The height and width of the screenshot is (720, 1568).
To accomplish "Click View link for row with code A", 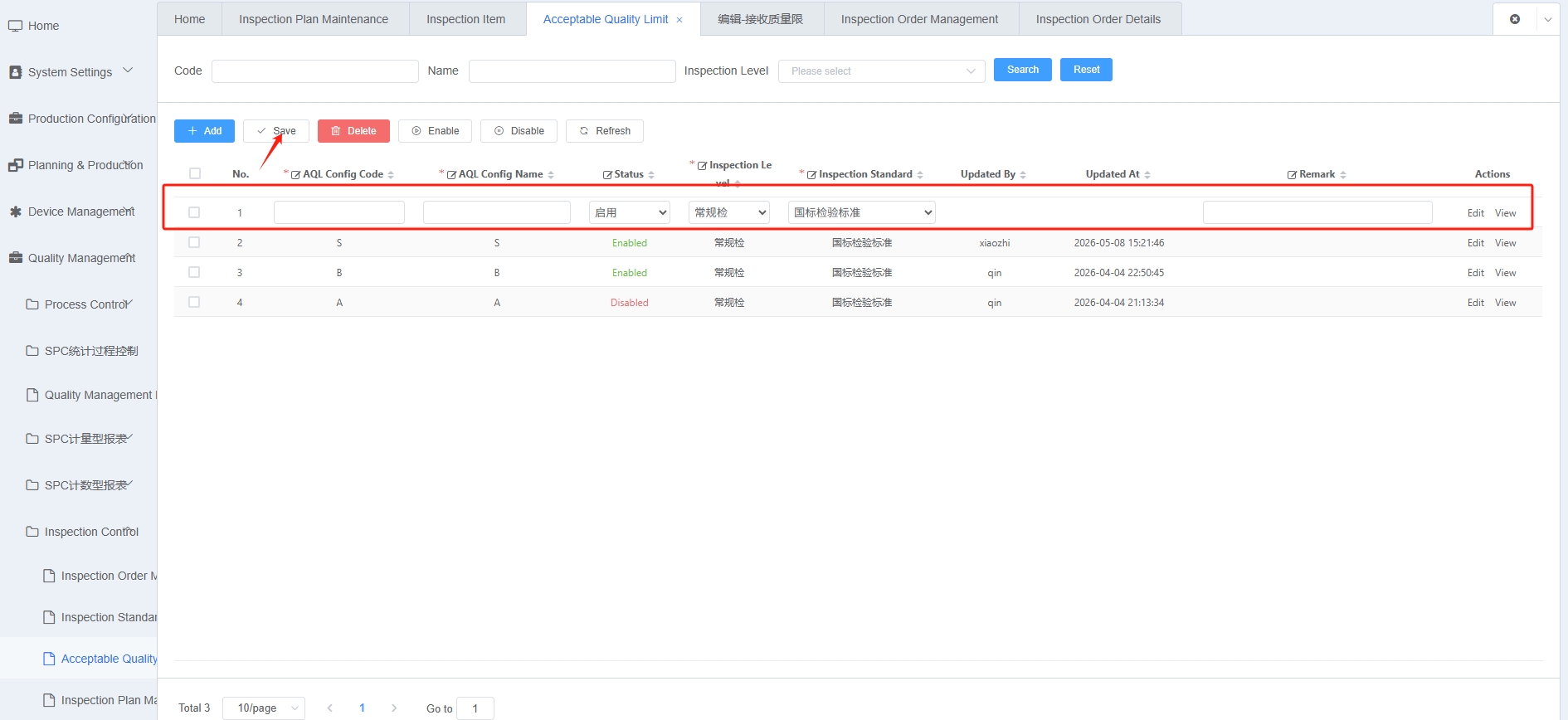I will pos(1505,303).
